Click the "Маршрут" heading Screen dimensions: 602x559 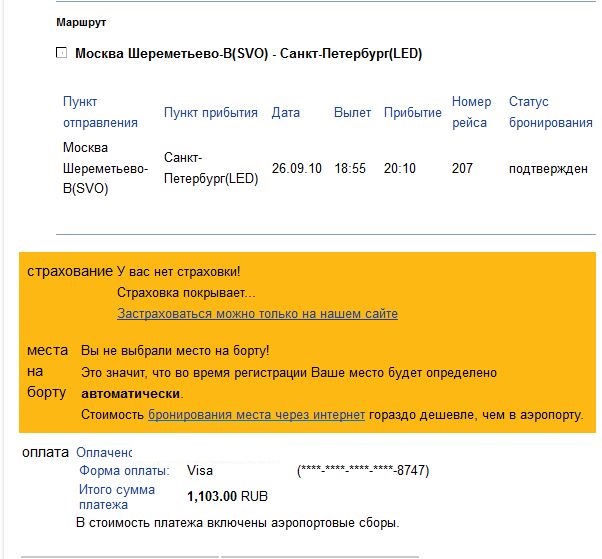[81, 21]
